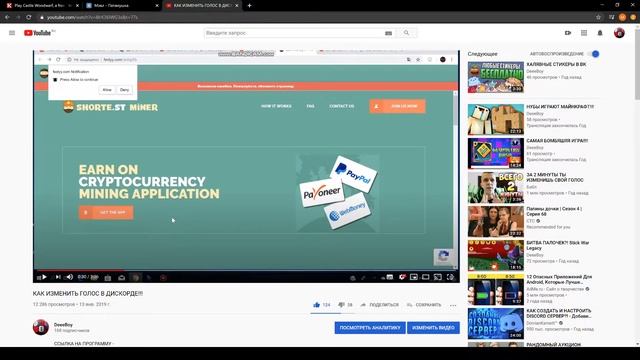Enter fullscreen mode
640x360 pixels.
pos(450,277)
